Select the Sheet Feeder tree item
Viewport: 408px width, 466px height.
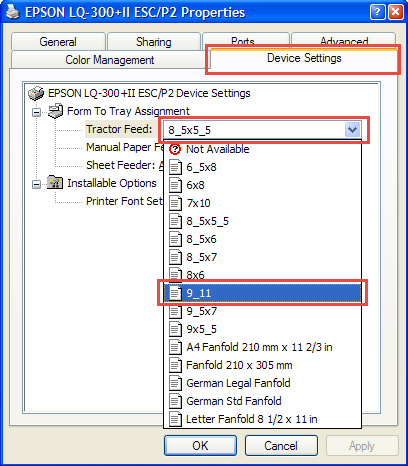coord(125,165)
